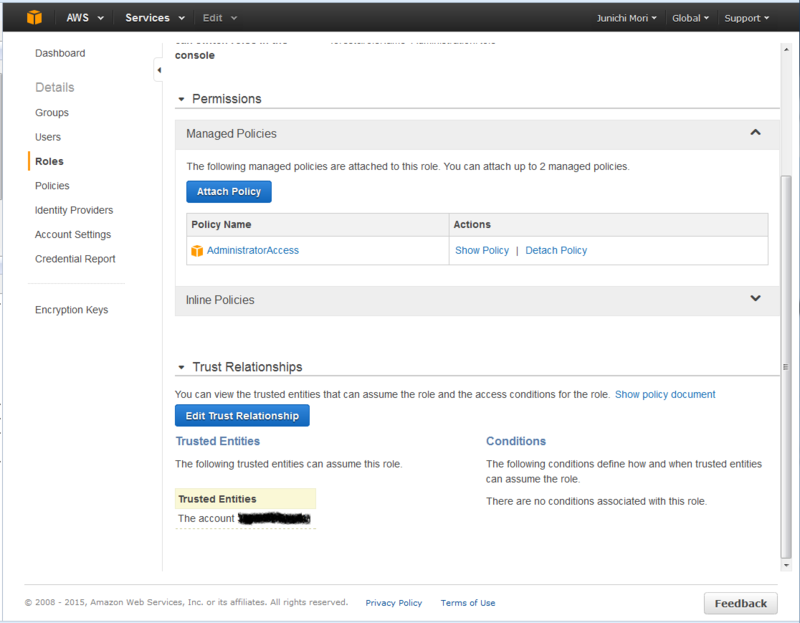The height and width of the screenshot is (623, 800).
Task: Click the scrollbar up arrow
Action: tap(786, 50)
